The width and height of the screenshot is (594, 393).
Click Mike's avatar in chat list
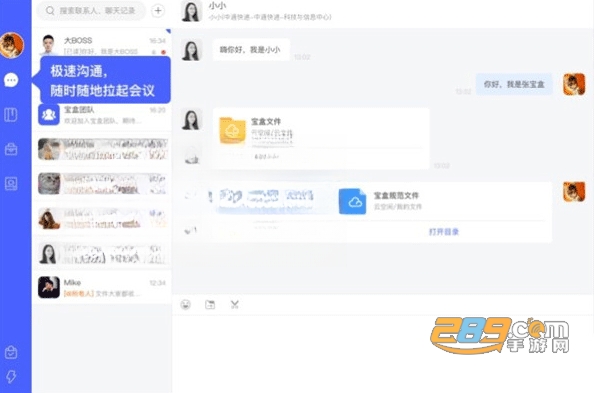tap(49, 287)
